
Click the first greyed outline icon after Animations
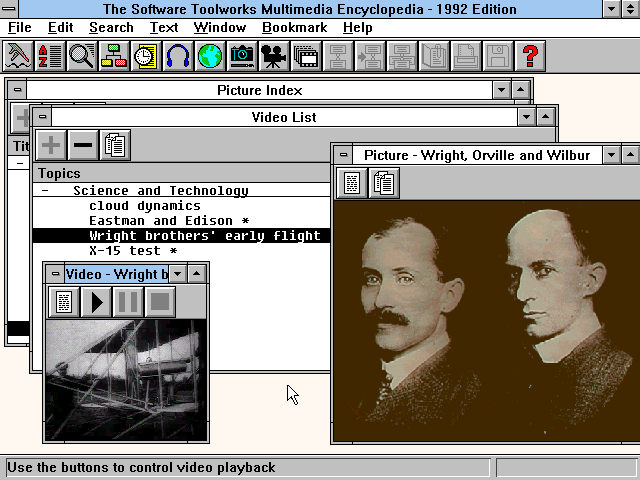click(338, 56)
